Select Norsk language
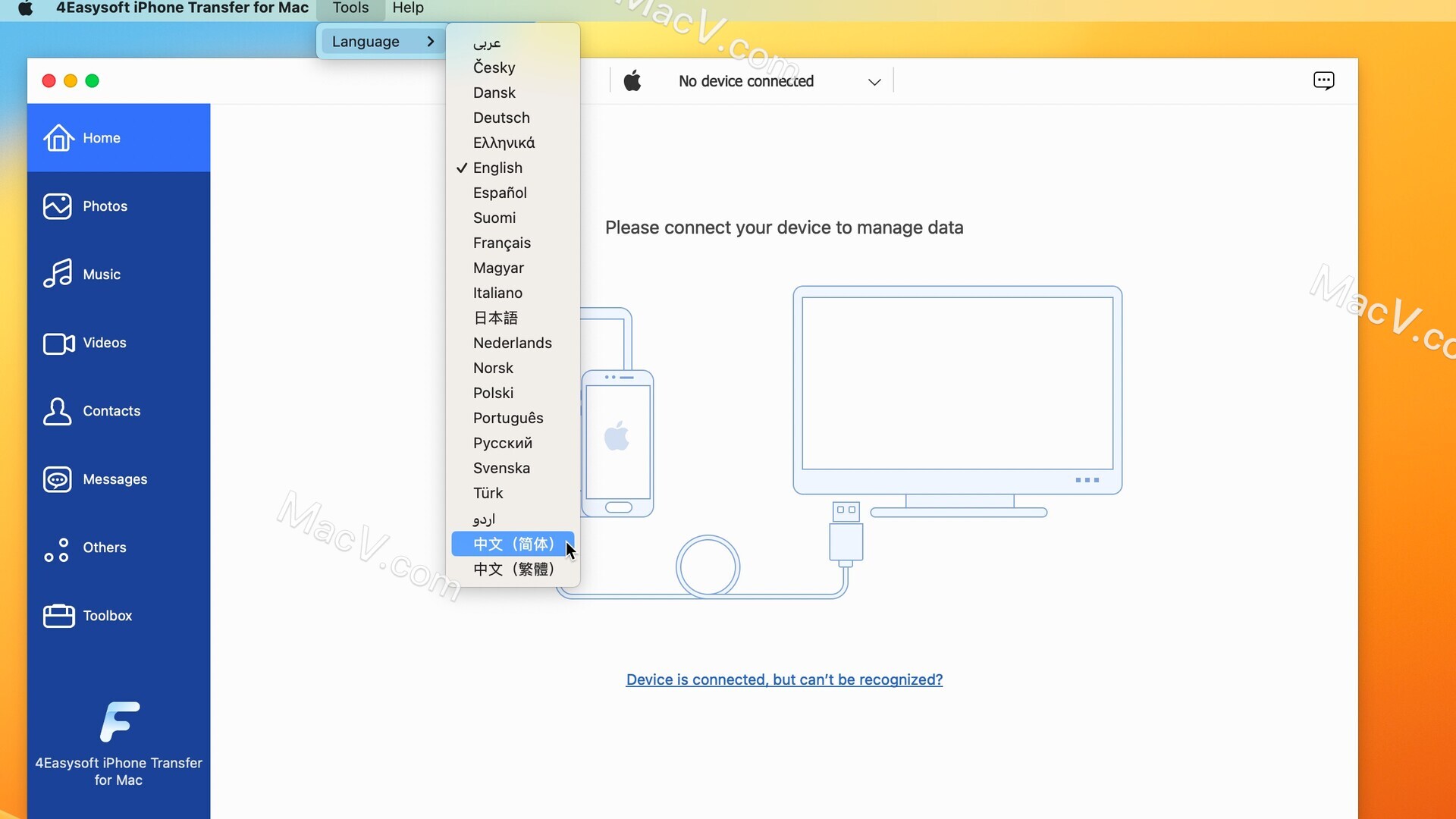Screen dimensions: 1456x819 point(513,368)
